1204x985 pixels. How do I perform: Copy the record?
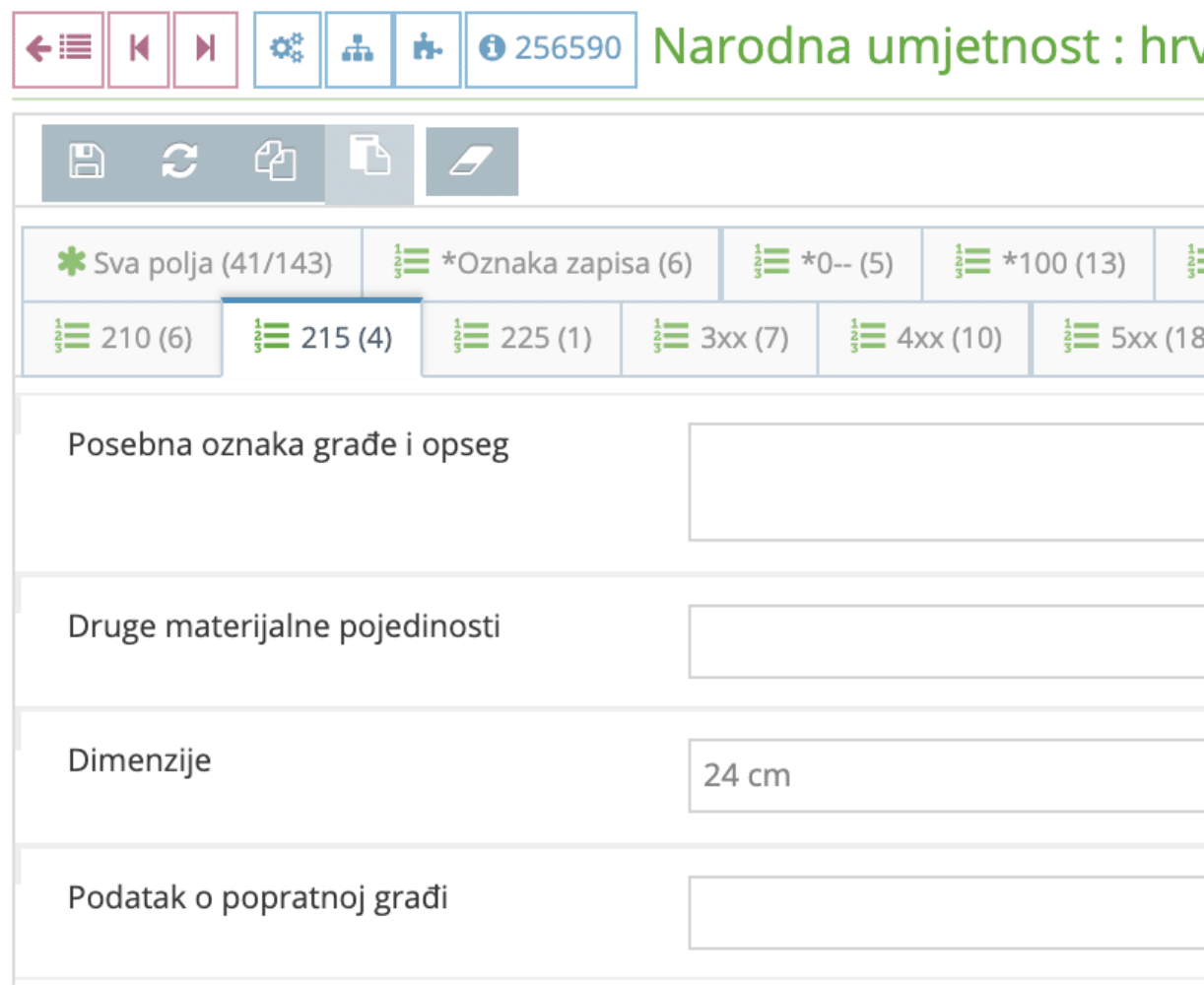[274, 163]
